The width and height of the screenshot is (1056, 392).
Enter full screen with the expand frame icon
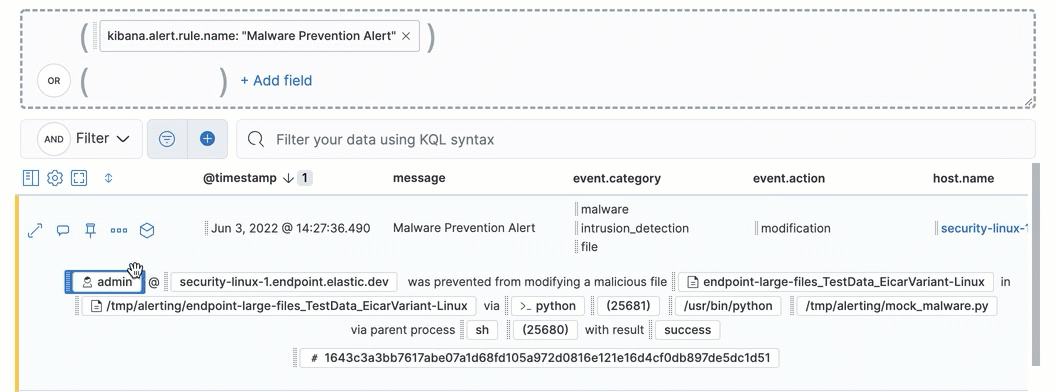tap(79, 178)
